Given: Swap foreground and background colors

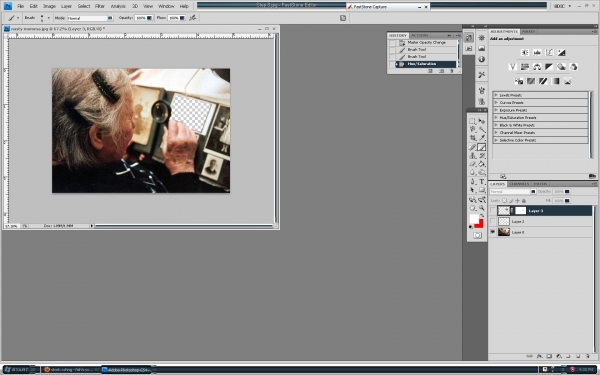Looking at the screenshot, I should (x=482, y=216).
